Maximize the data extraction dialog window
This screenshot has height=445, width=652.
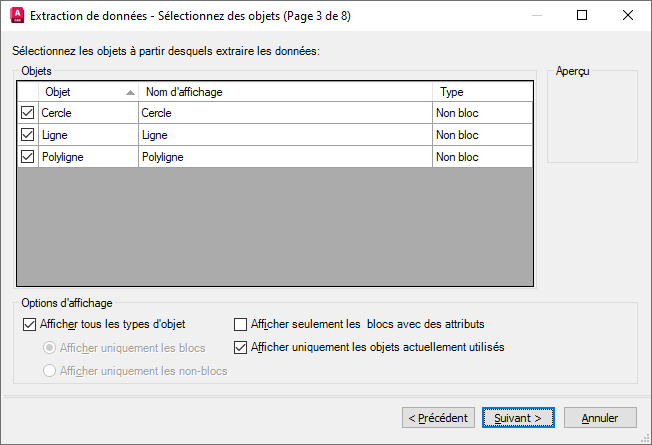point(582,16)
